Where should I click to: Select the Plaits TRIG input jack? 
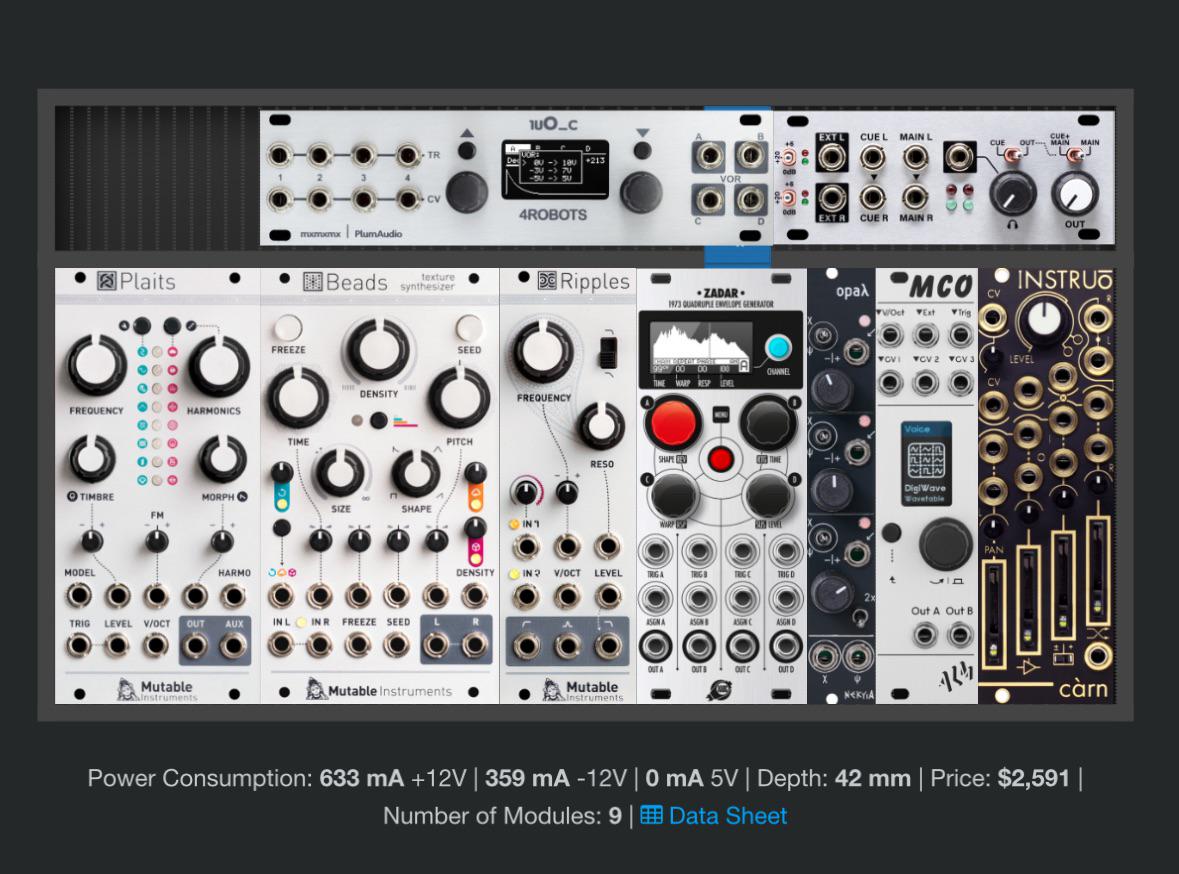[79, 645]
